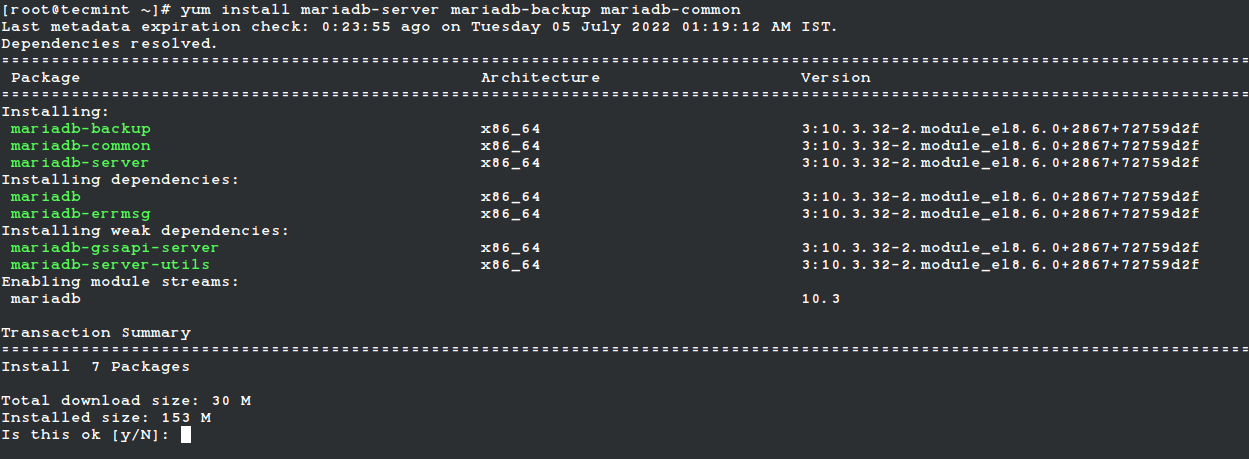1249x459 pixels.
Task: Click the Enabling module streams label
Action: pyautogui.click(x=121, y=282)
